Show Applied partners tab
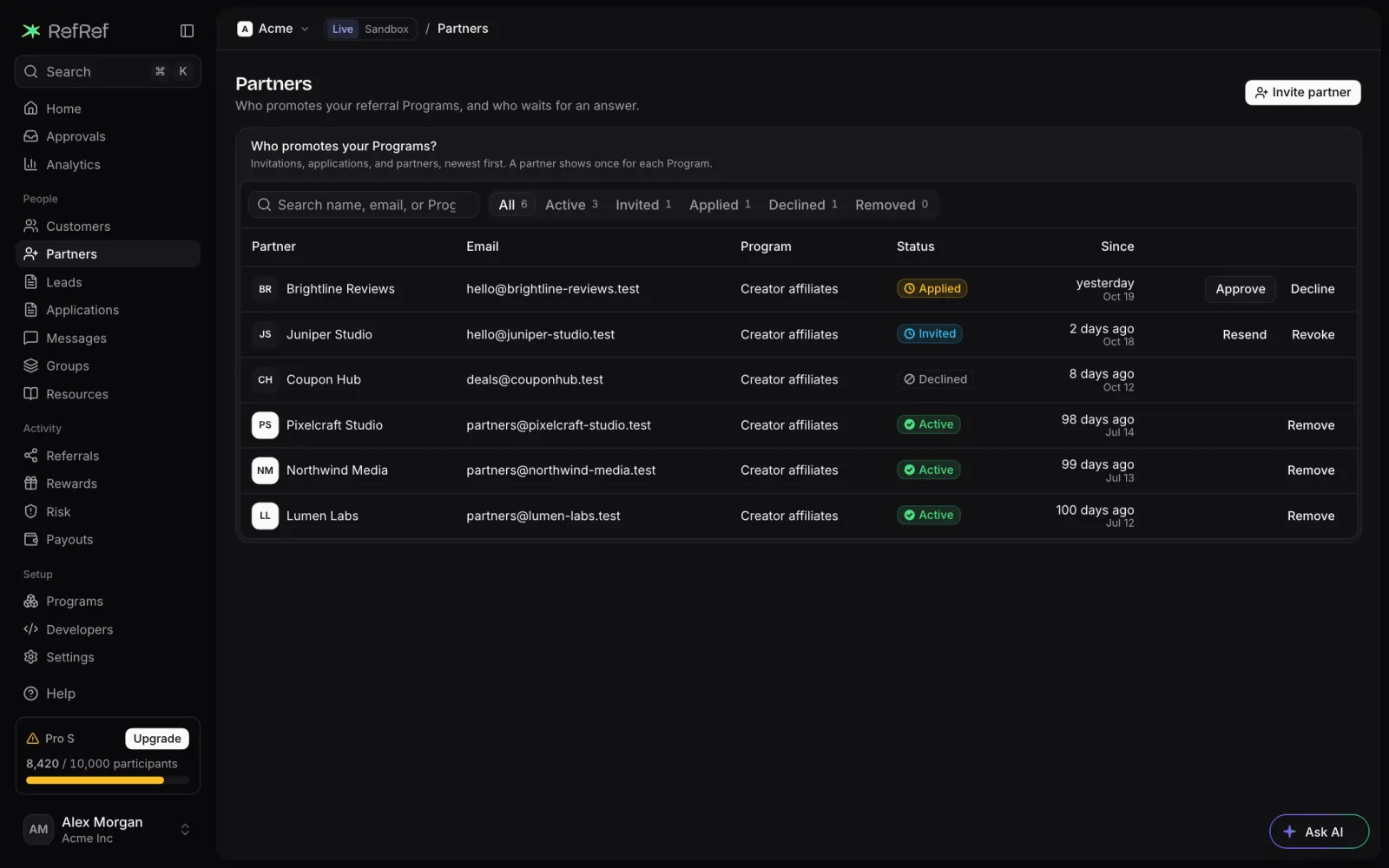Image resolution: width=1389 pixels, height=868 pixels. pyautogui.click(x=720, y=205)
